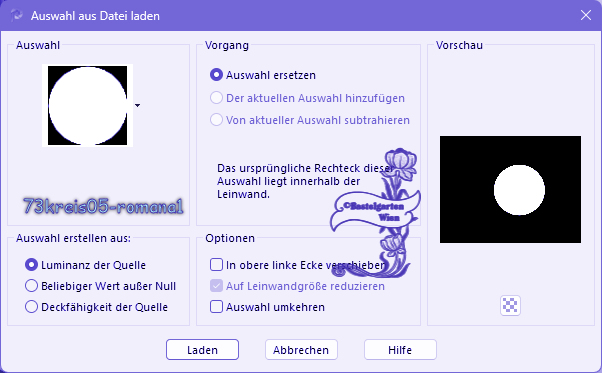Click the Laden button
Screen dimensions: 602x373
pyautogui.click(x=202, y=350)
